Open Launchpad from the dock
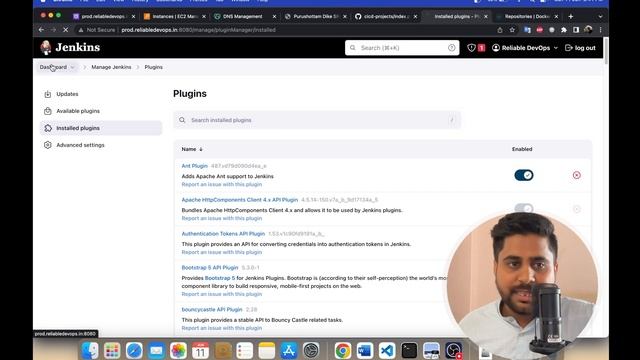640x360 pixels. tap(112, 350)
